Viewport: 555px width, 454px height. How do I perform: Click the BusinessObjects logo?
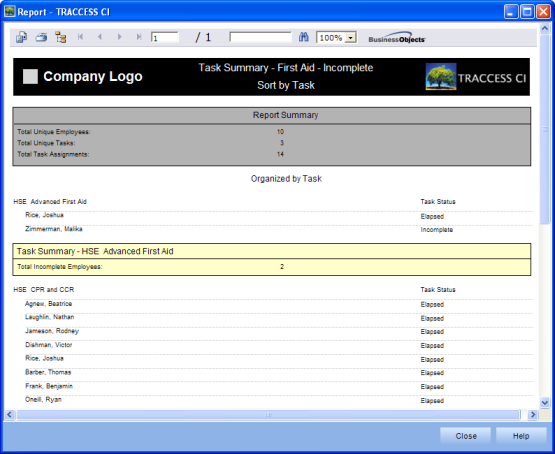point(397,38)
